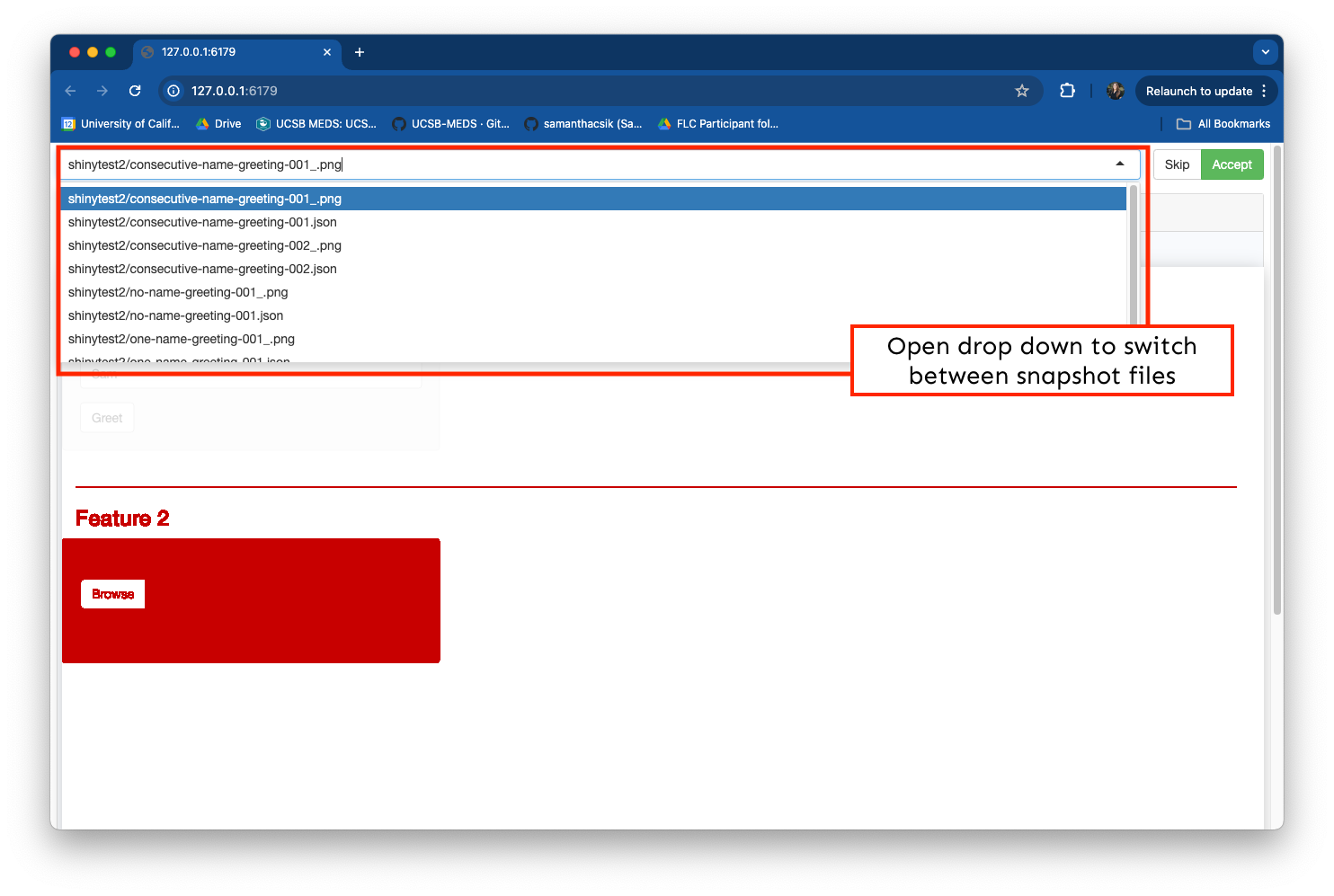This screenshot has height=896, width=1334.
Task: Choose consecutive-name-greeting-002_.png option
Action: (x=205, y=245)
